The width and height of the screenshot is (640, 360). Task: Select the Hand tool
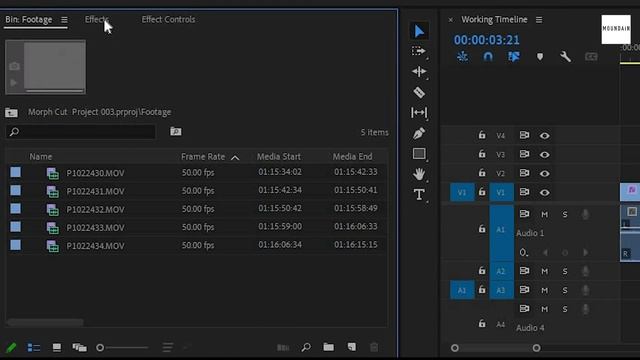419,174
